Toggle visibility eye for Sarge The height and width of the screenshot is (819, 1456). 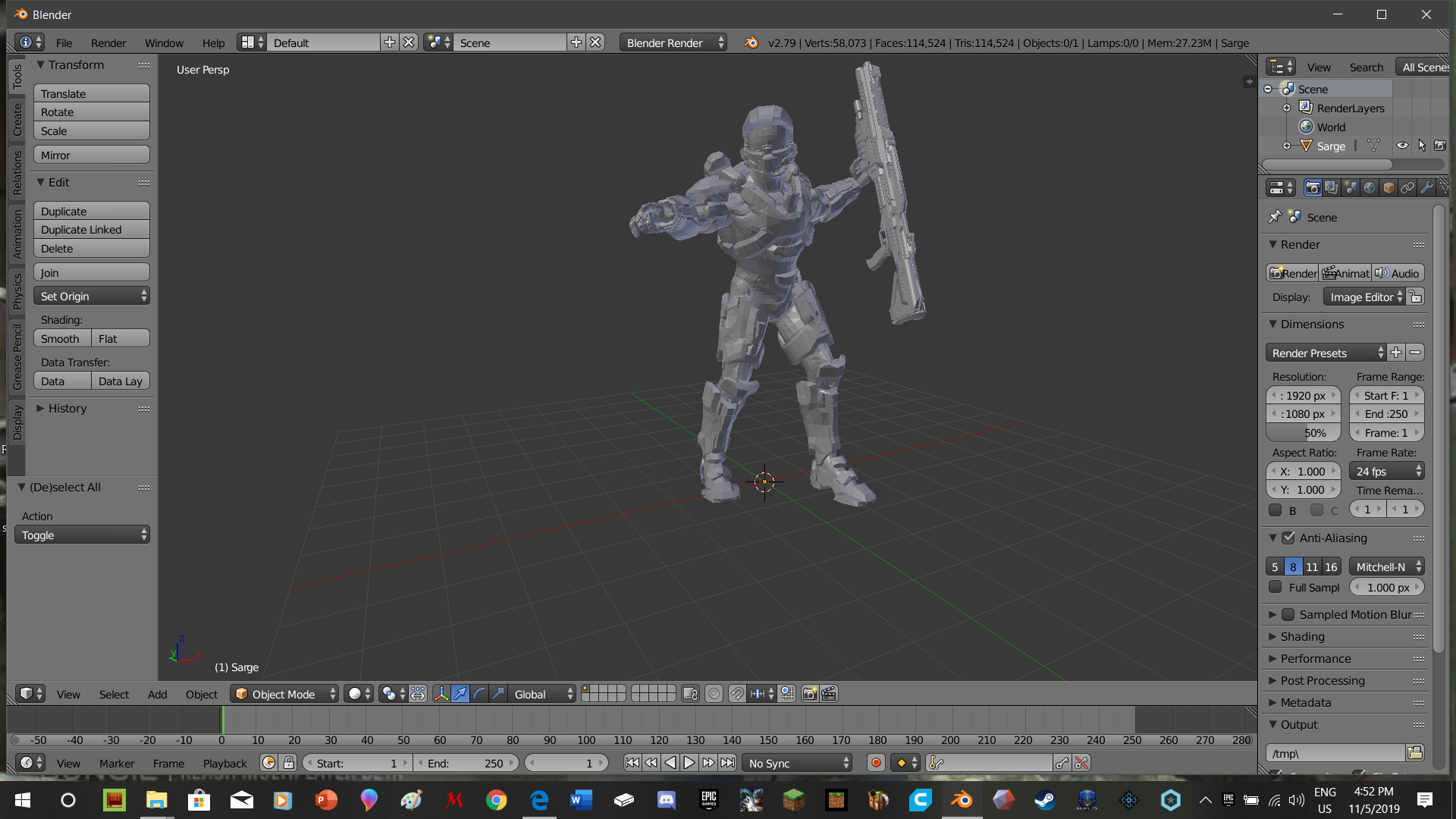click(1403, 146)
